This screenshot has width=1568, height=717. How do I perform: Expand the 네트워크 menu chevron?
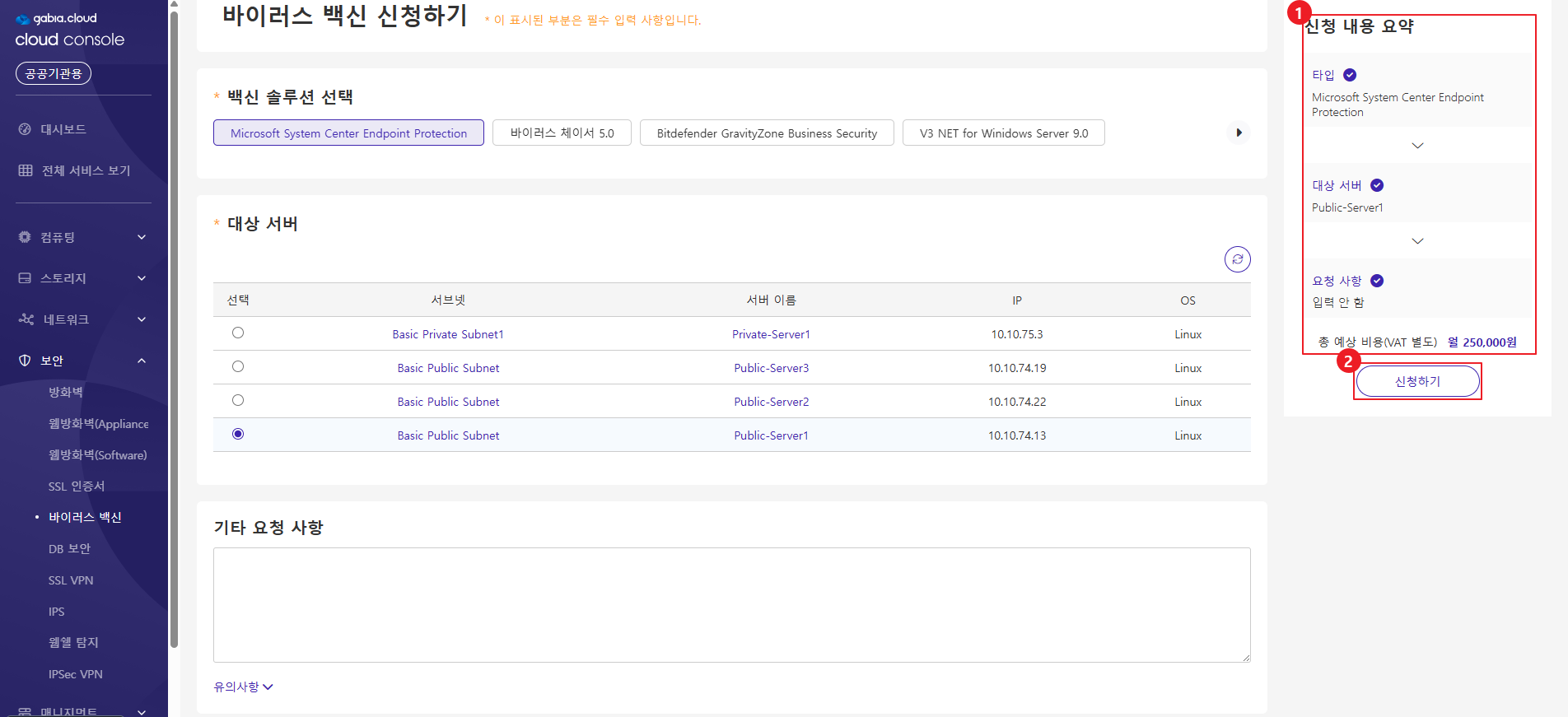click(142, 319)
